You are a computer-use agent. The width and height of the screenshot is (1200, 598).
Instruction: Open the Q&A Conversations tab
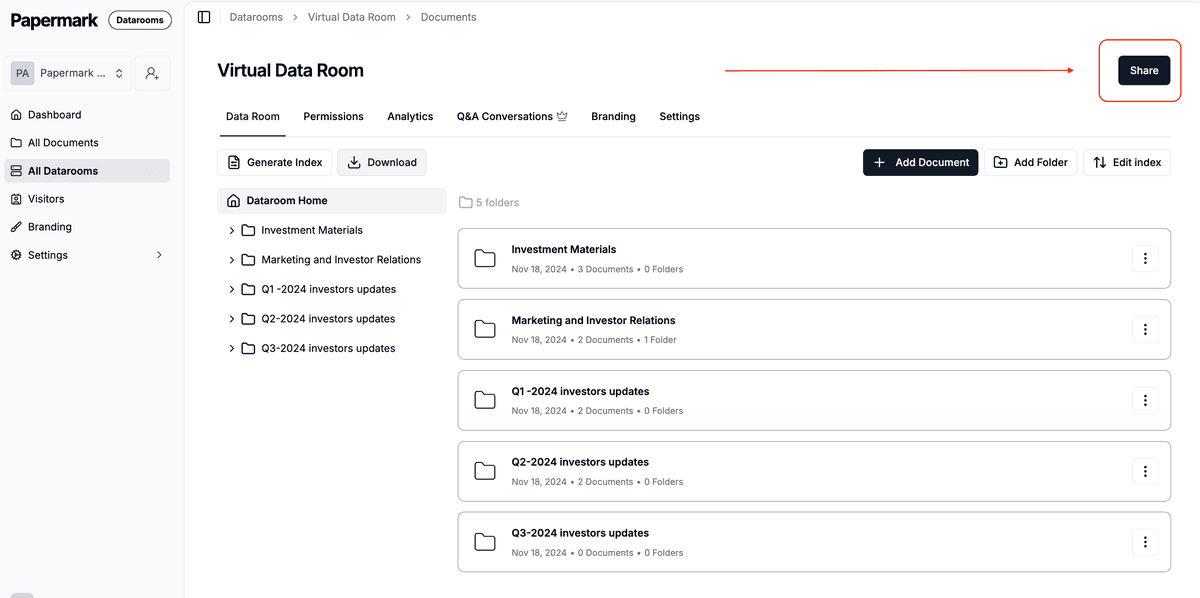511,116
